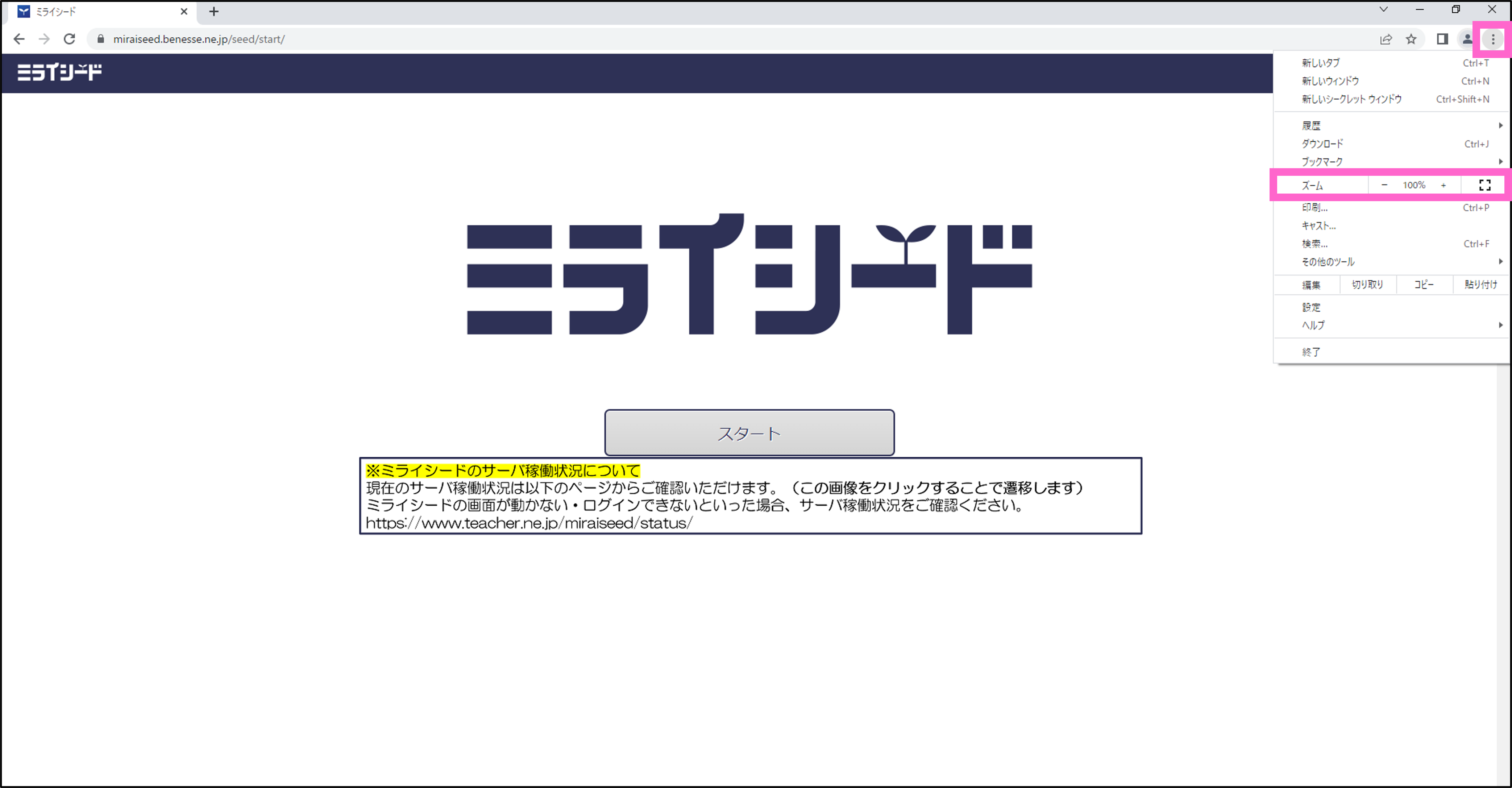Click the padlock site info icon
The image size is (1512, 788).
coord(100,40)
